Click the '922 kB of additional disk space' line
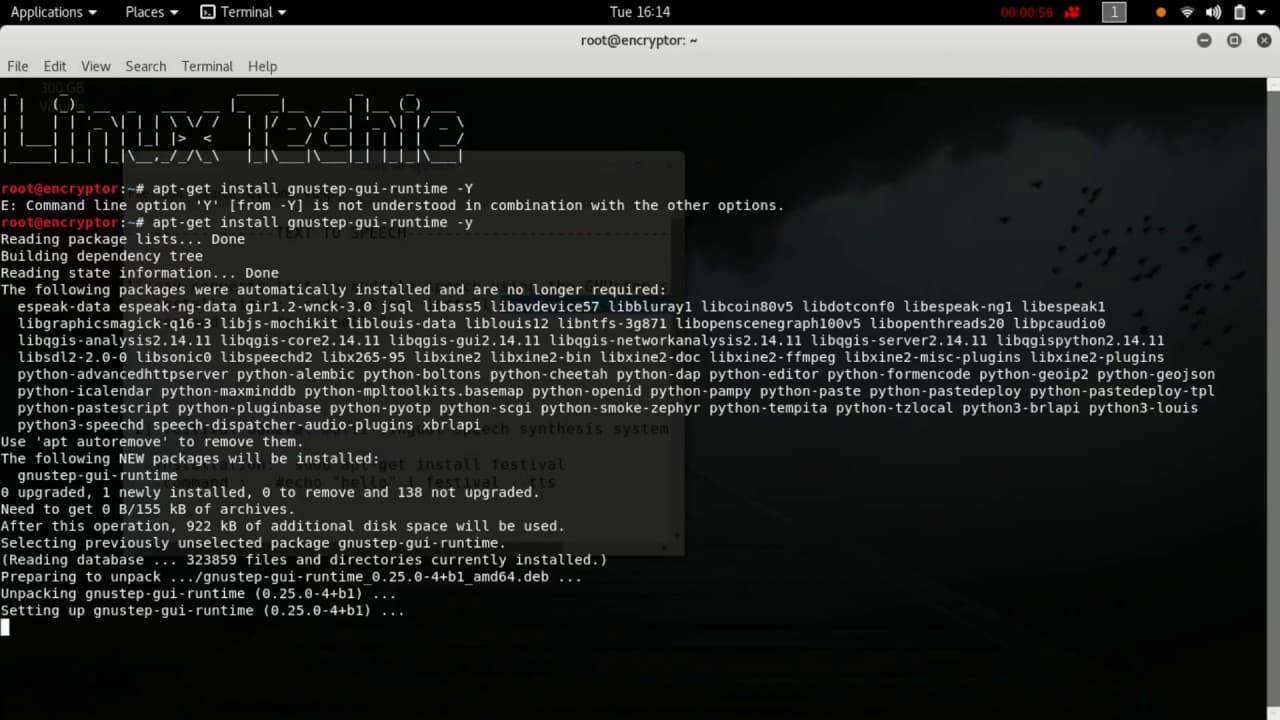The image size is (1280, 720). pos(283,526)
